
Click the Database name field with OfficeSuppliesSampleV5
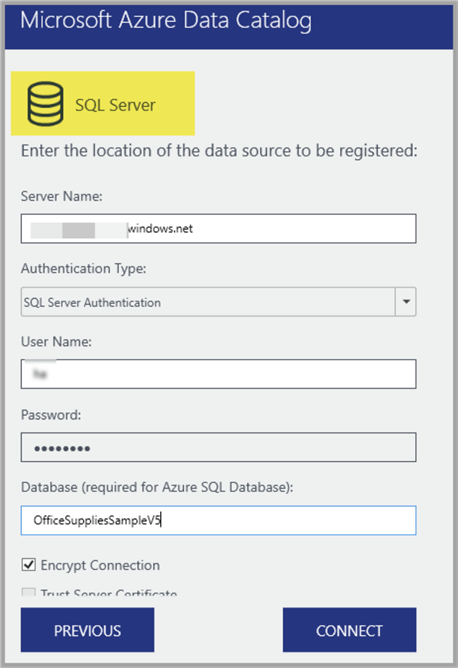pos(219,520)
